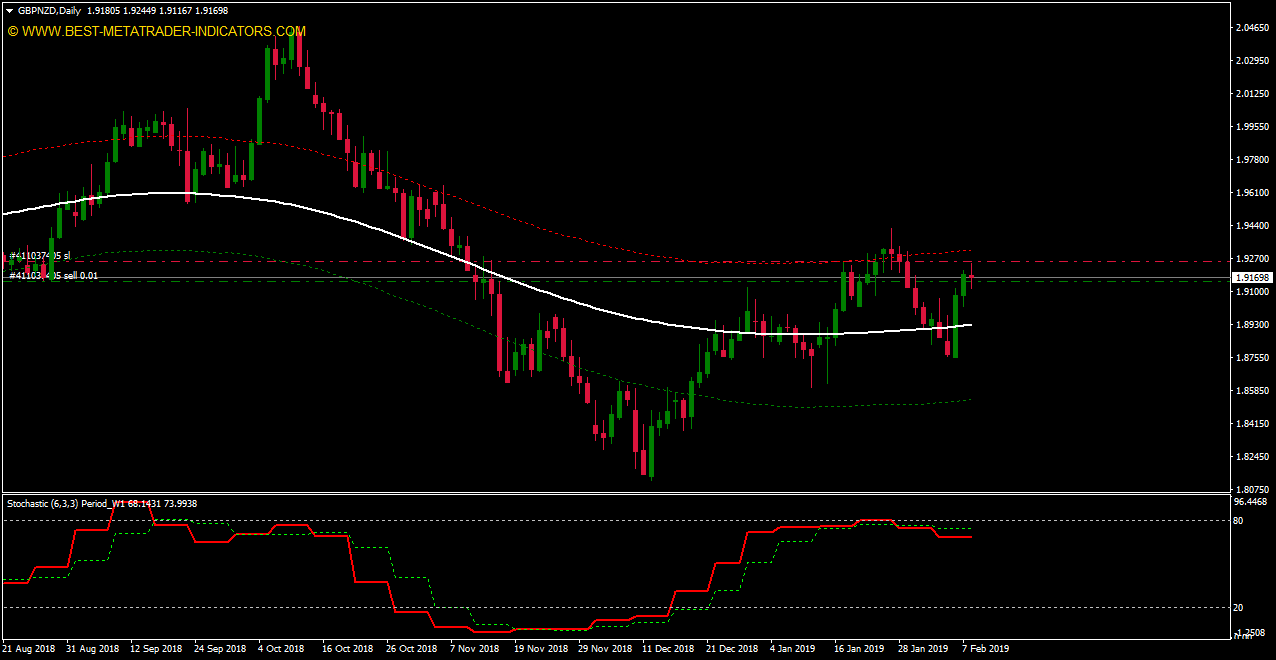Click the 29 Nov 2018 date label
The image size is (1276, 660).
pos(607,648)
